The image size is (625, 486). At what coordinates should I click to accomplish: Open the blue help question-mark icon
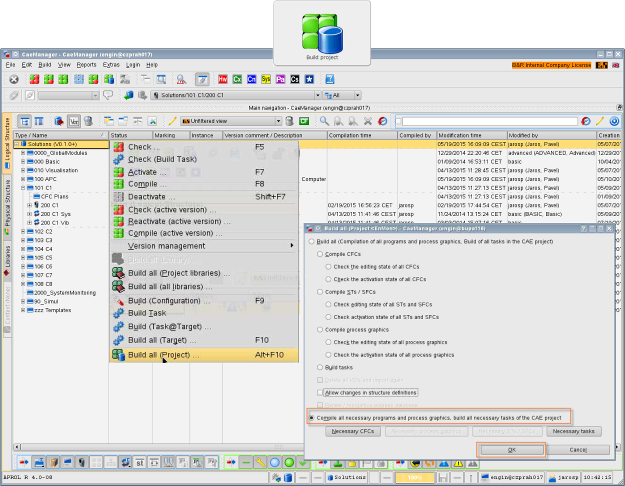point(330,79)
